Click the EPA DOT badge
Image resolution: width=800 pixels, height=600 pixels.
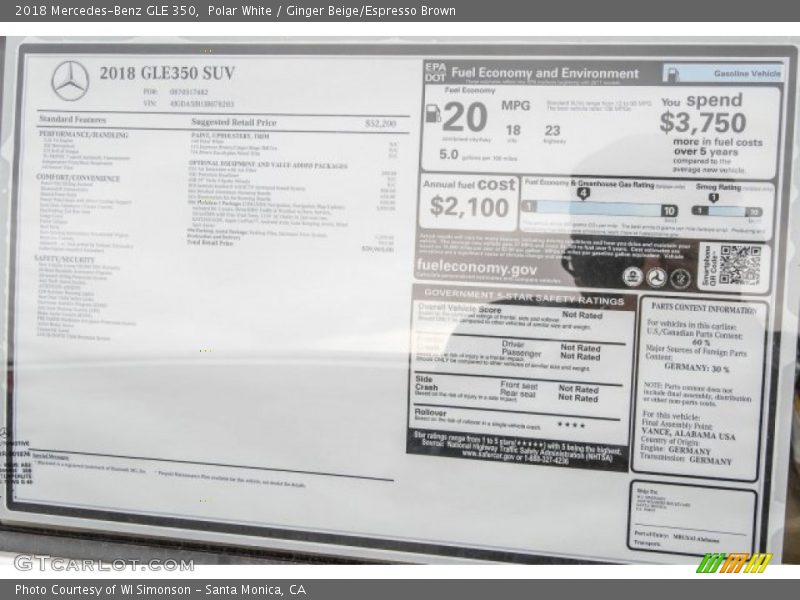(x=435, y=72)
